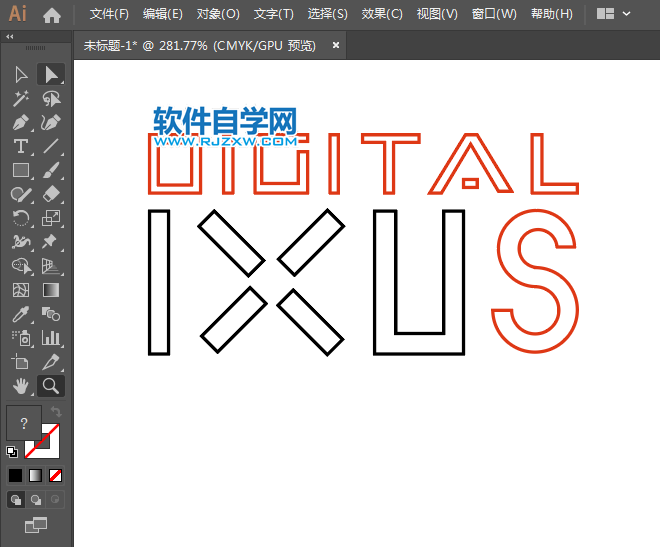The height and width of the screenshot is (547, 660).
Task: Enable Draw Behind mode
Action: [x=36, y=499]
